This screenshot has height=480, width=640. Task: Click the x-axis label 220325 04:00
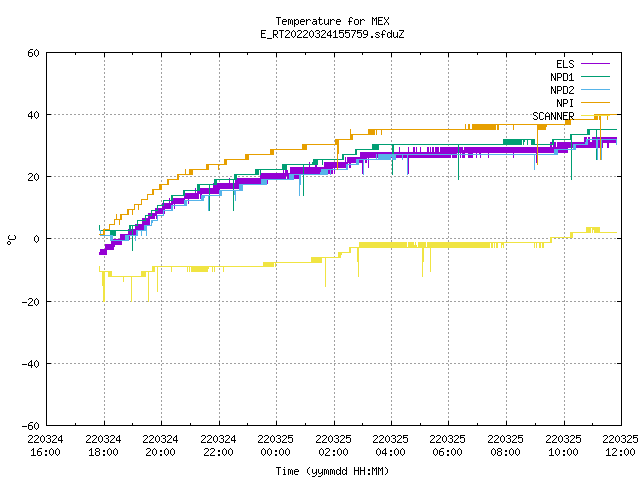391,446
